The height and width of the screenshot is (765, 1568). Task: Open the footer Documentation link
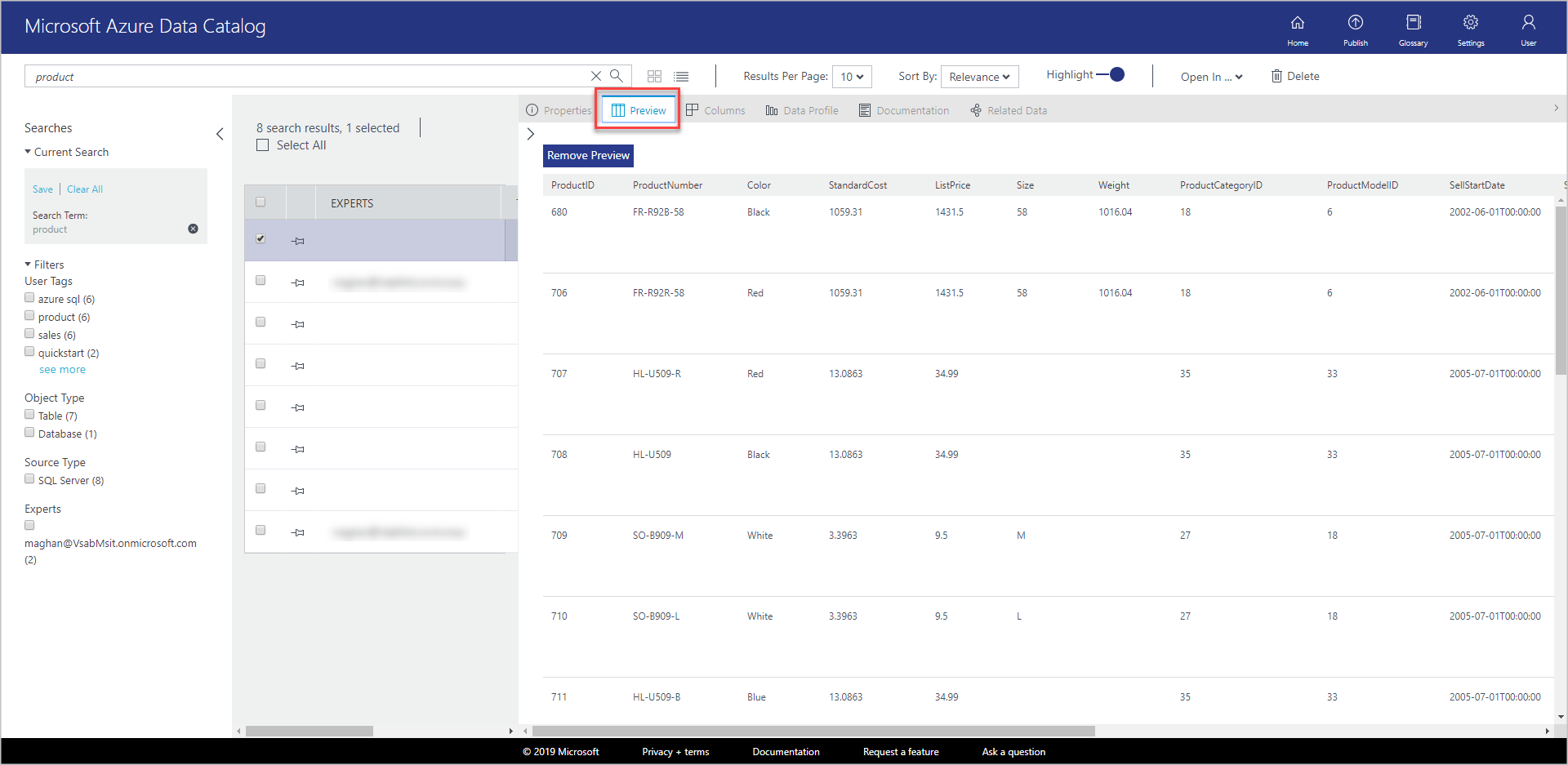click(x=786, y=752)
